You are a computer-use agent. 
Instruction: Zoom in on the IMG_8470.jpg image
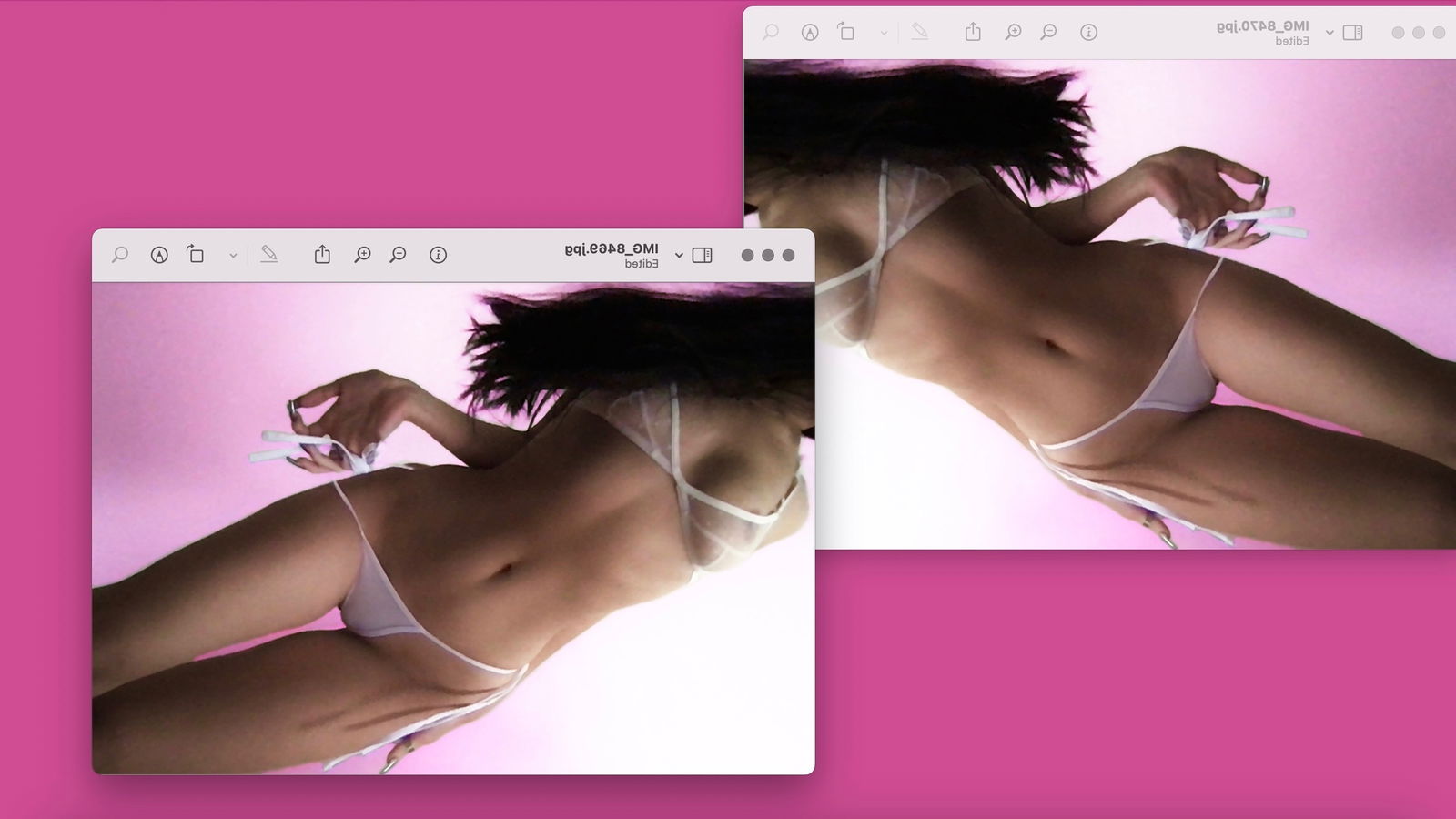(1013, 32)
